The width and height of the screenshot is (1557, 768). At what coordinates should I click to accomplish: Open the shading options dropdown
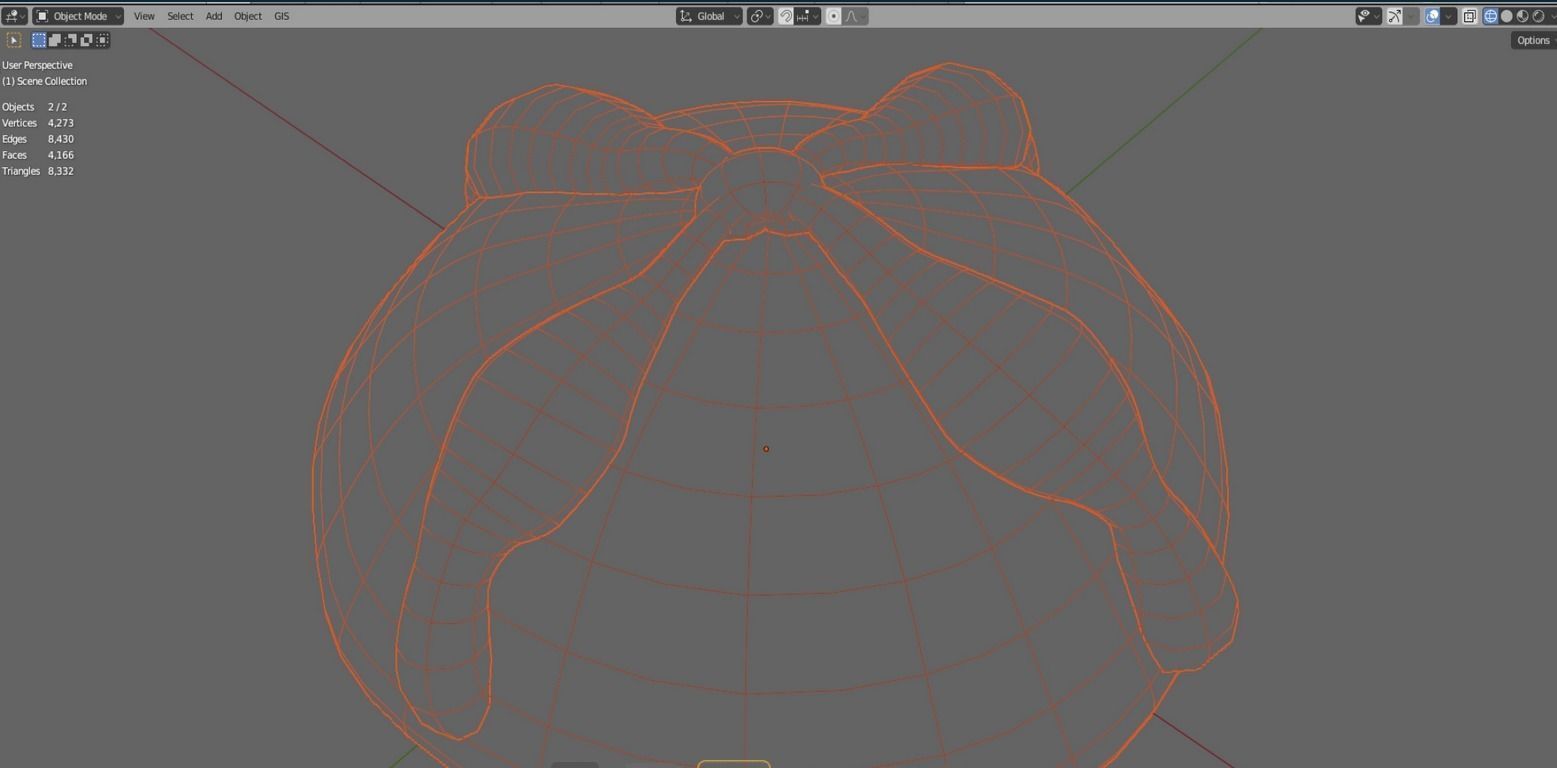click(x=1551, y=16)
